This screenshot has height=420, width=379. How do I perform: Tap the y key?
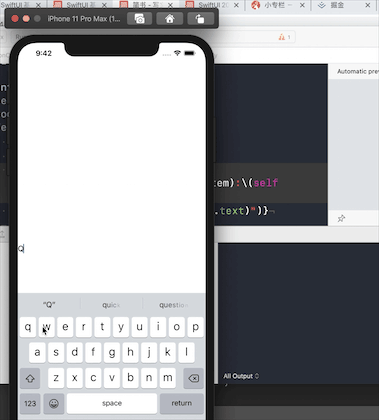point(121,327)
